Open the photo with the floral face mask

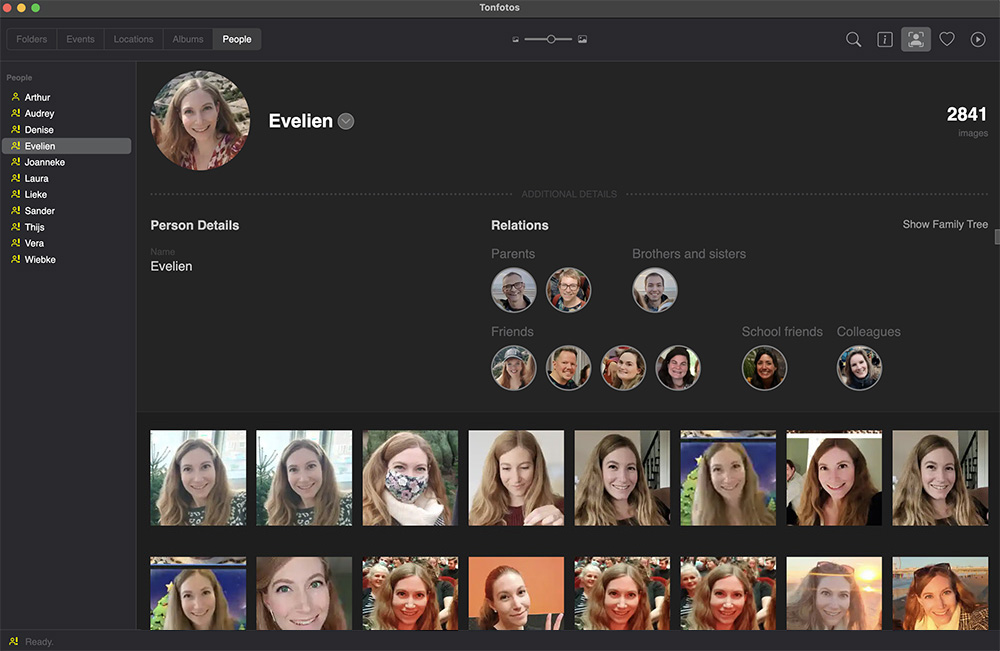tap(410, 478)
